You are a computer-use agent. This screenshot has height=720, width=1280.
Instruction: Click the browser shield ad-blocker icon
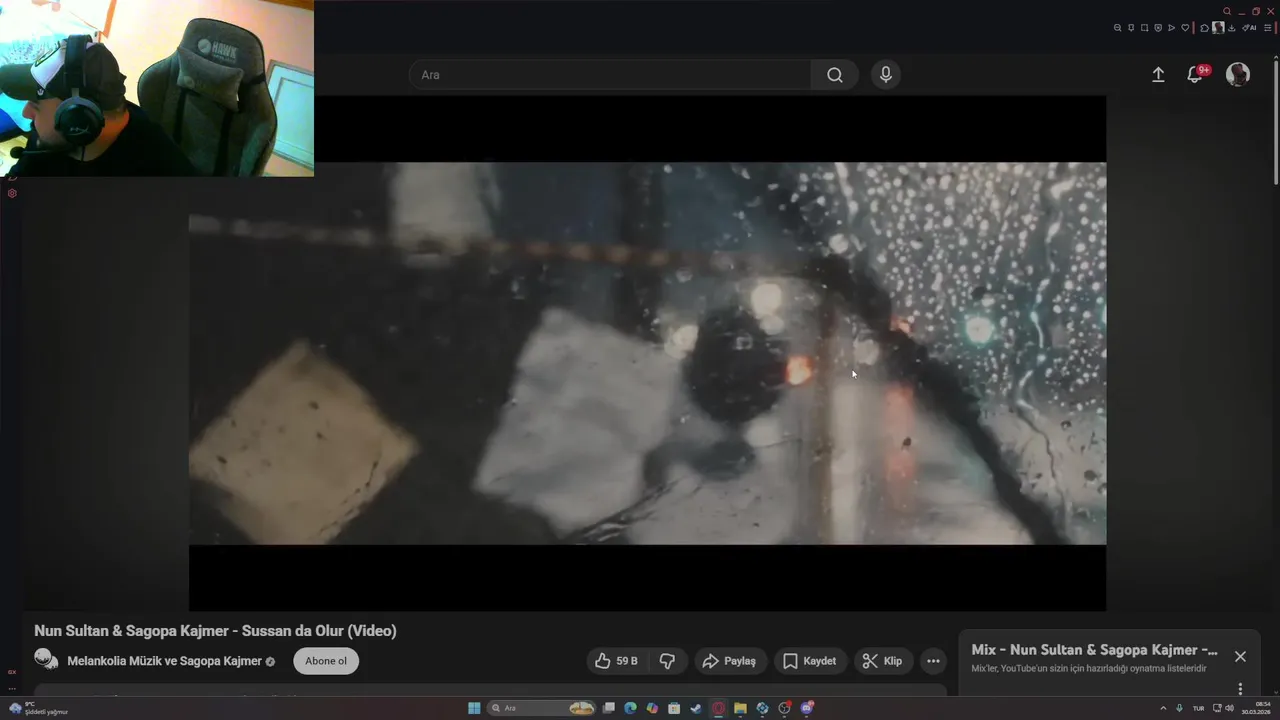point(1158,28)
